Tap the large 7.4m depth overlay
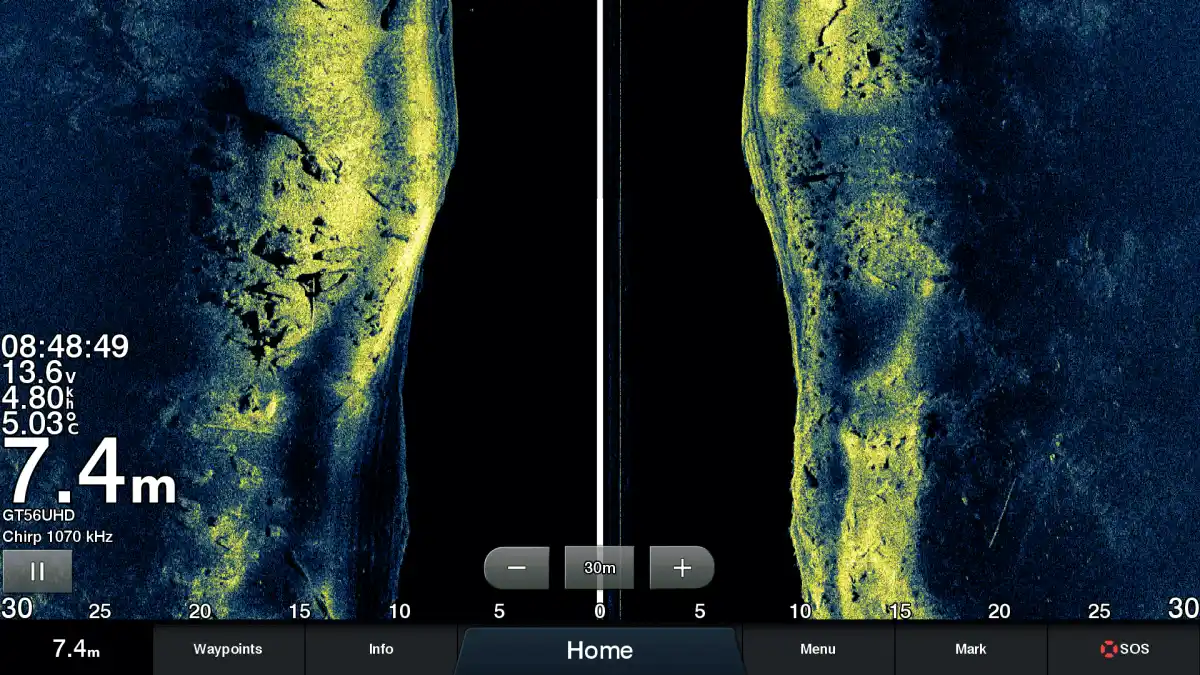Screen dimensions: 1200x675 click(92, 474)
